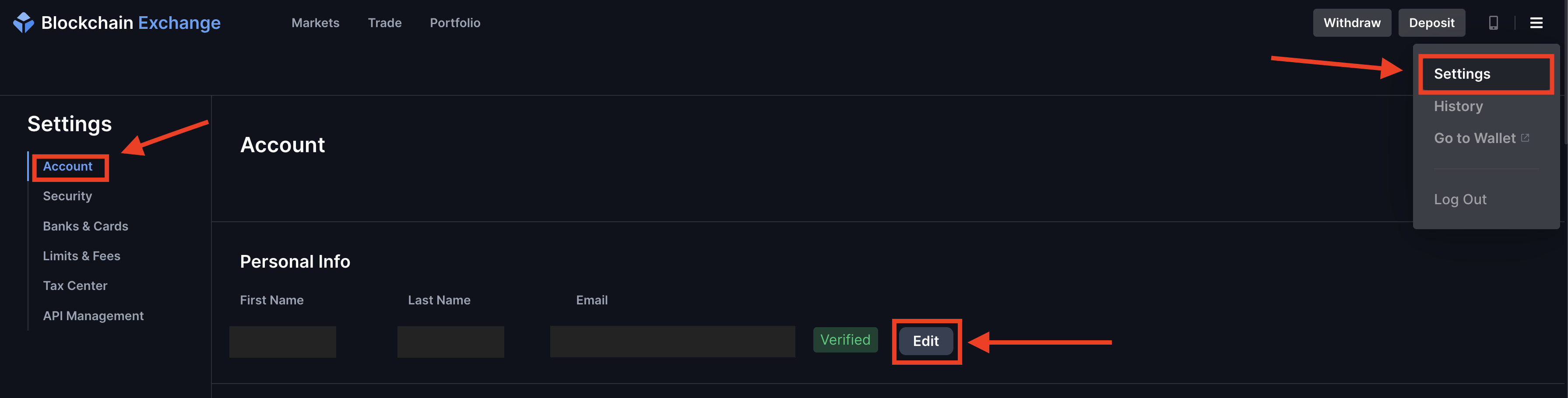Click Edit next to the Verified email
The width and height of the screenshot is (1568, 398).
pos(925,341)
